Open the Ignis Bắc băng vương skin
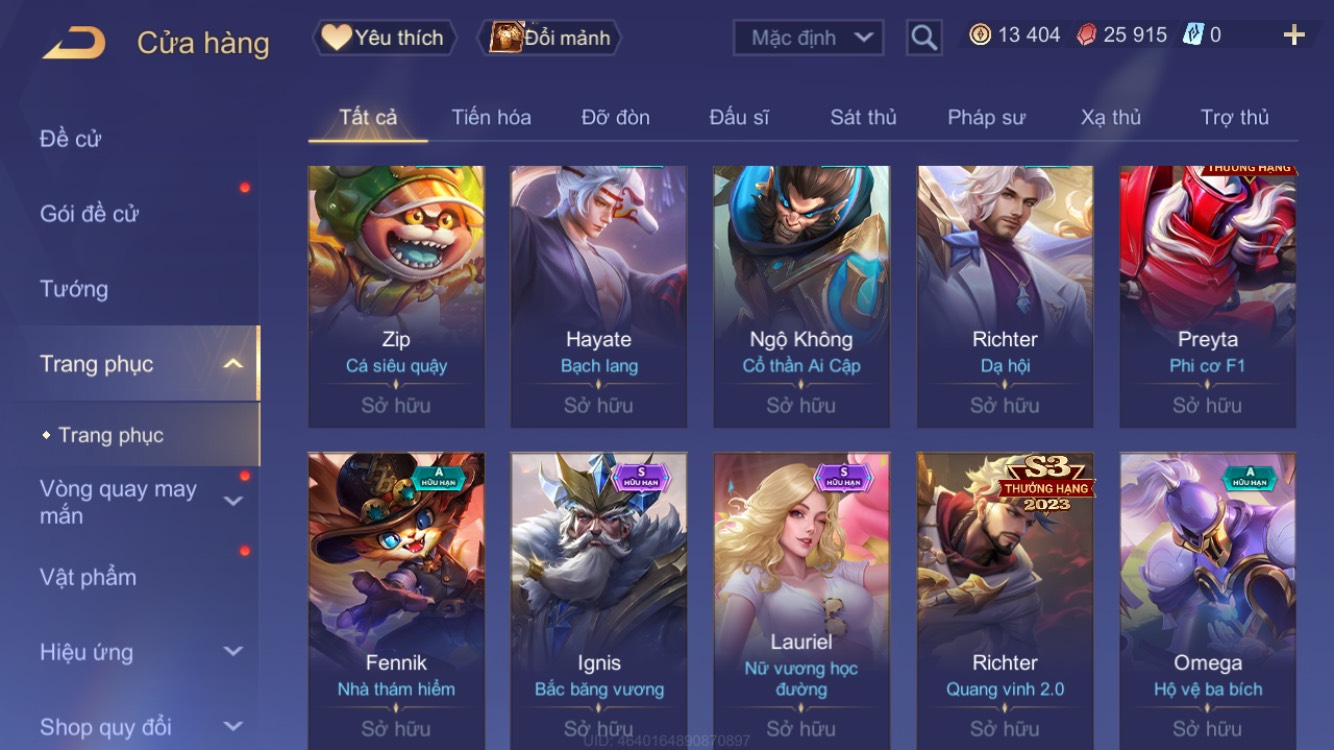 (x=598, y=598)
